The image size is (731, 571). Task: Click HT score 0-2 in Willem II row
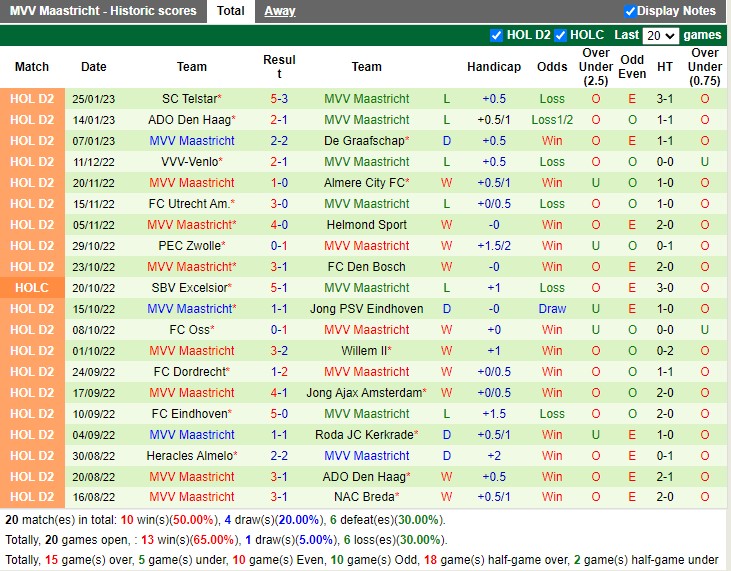(665, 351)
